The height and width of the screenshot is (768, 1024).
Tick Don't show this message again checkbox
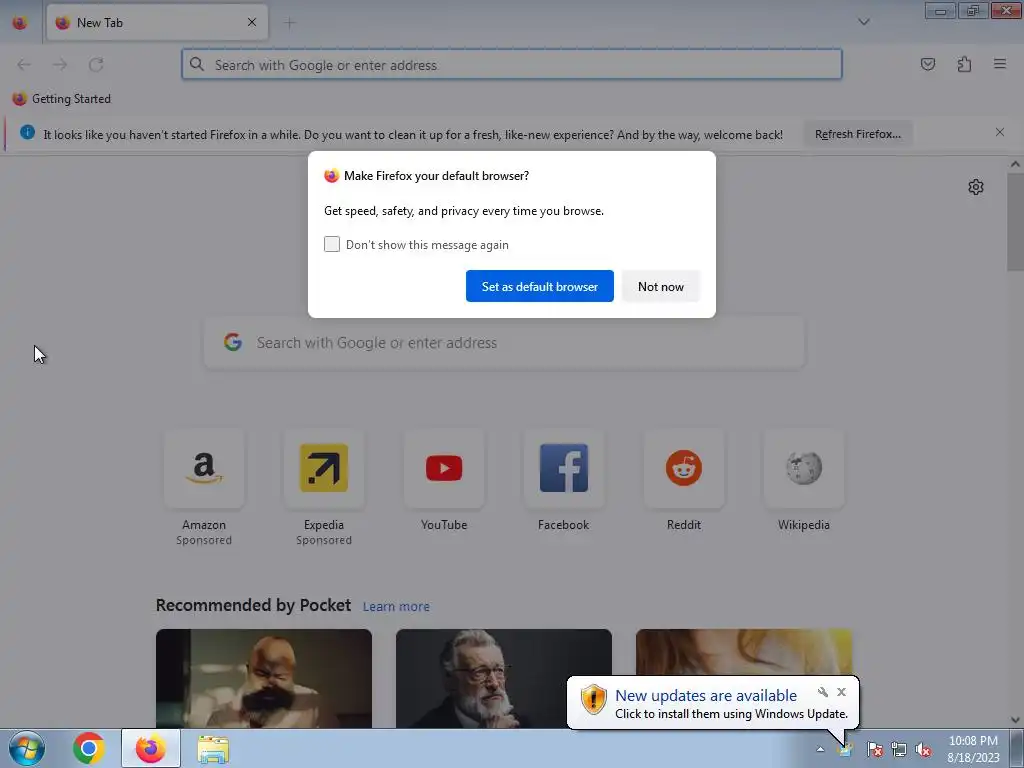332,244
